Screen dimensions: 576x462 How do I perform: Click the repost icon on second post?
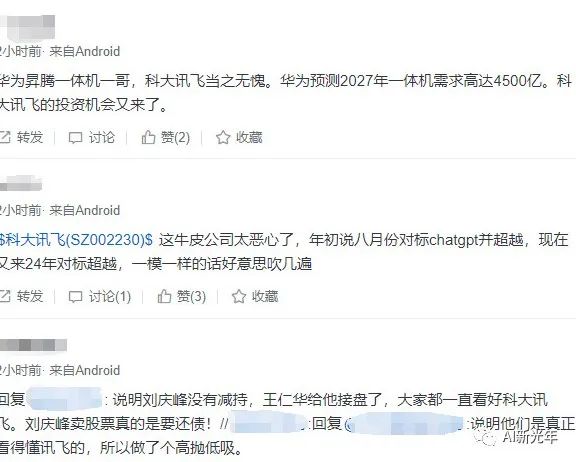[4, 296]
